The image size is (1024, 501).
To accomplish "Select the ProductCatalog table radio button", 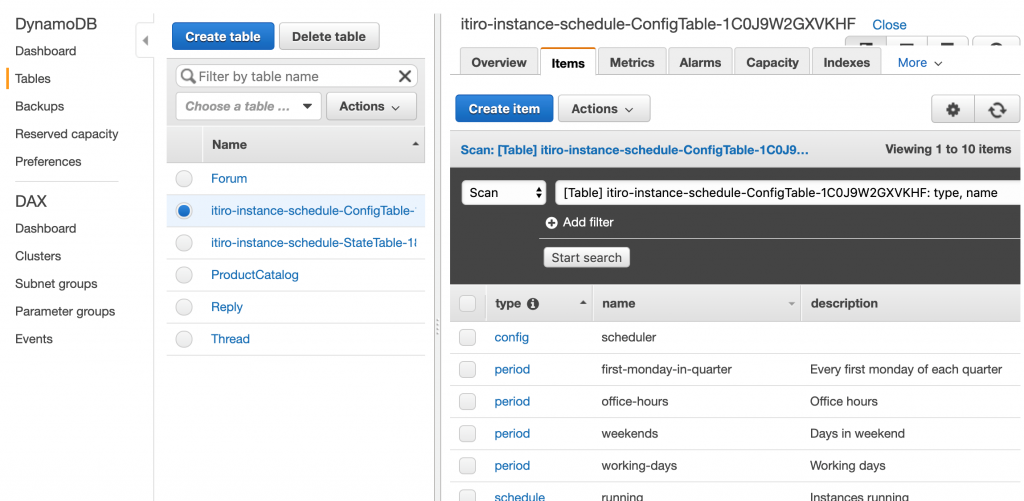I will coord(183,275).
